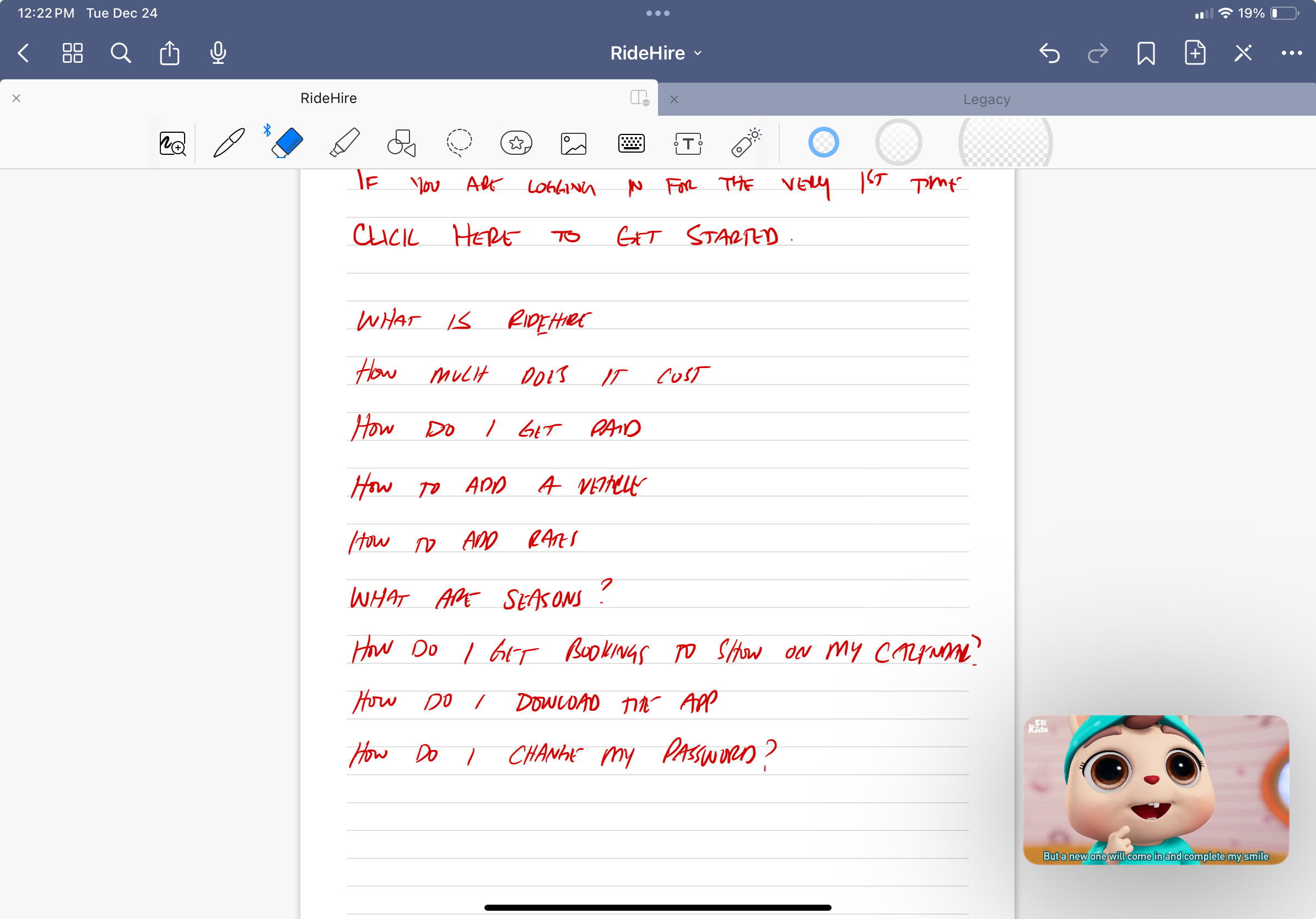
Task: Select the Text box tool
Action: [x=688, y=143]
